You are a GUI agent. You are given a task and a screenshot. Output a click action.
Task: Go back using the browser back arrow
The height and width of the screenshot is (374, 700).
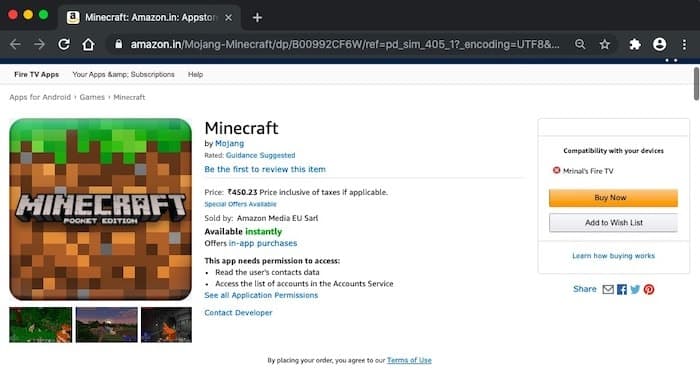[x=15, y=44]
